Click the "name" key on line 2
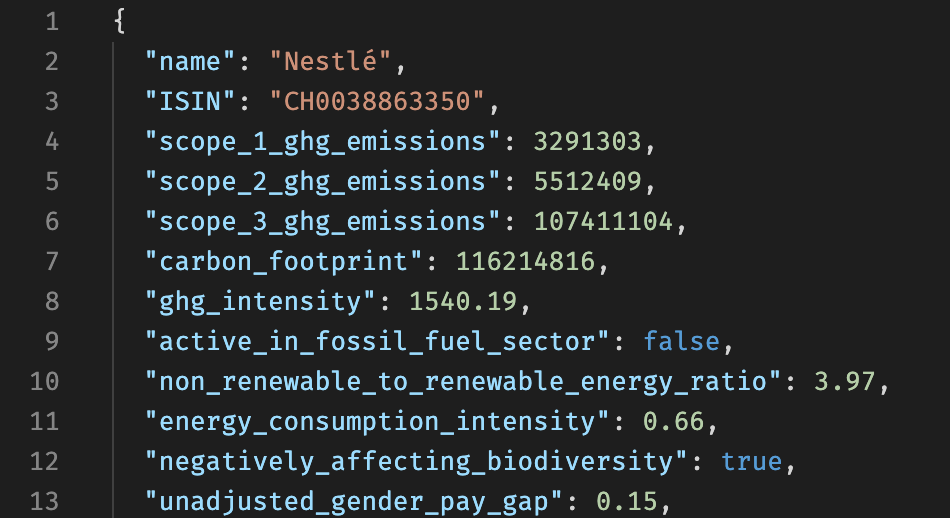 click(x=190, y=61)
